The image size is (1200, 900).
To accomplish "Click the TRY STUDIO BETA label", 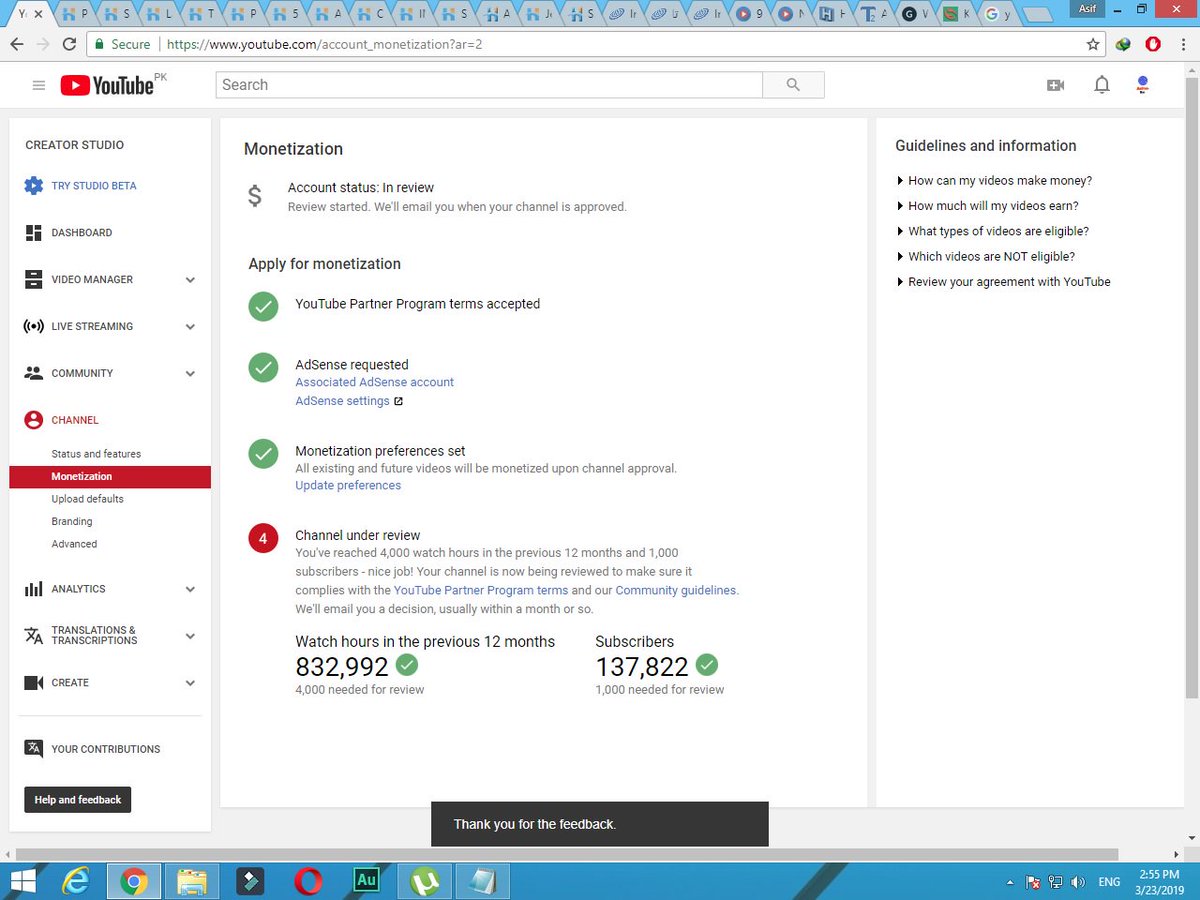I will tap(94, 186).
